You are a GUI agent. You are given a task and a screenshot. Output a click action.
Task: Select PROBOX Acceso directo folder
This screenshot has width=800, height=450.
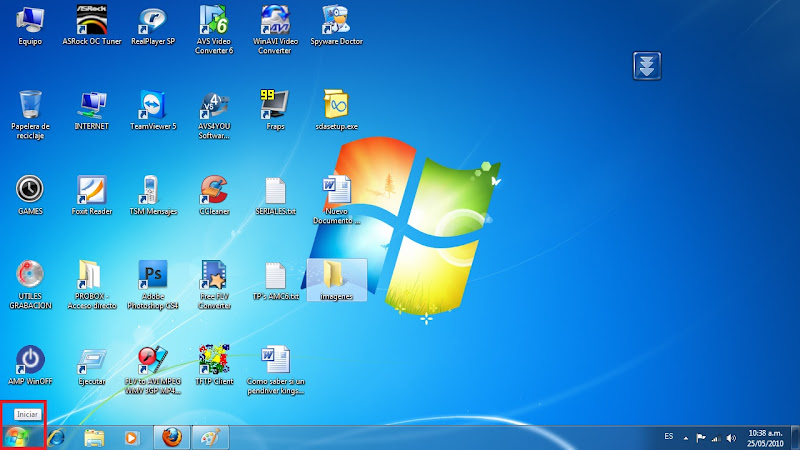click(x=92, y=285)
